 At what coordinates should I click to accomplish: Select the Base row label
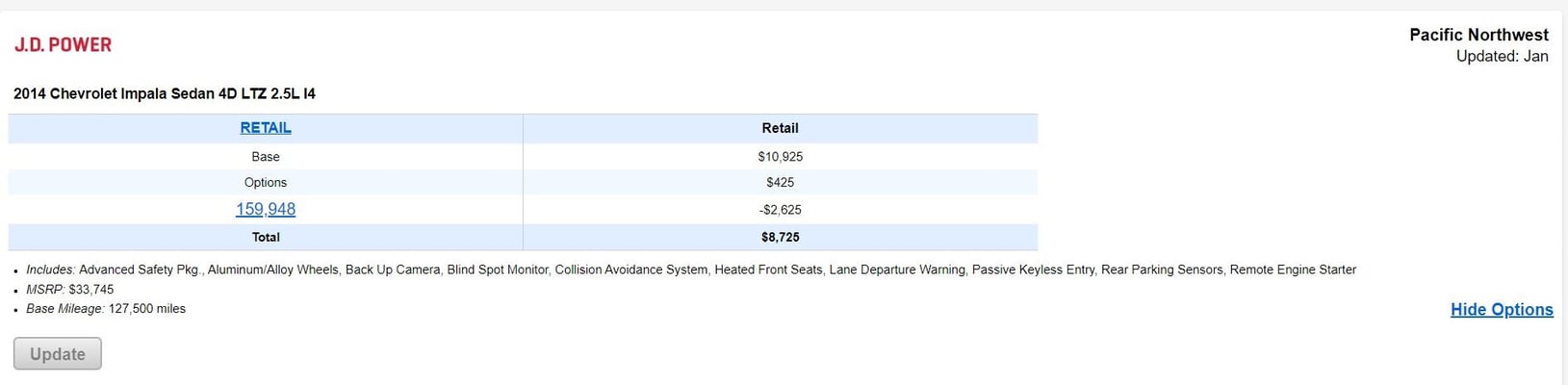pyautogui.click(x=266, y=156)
